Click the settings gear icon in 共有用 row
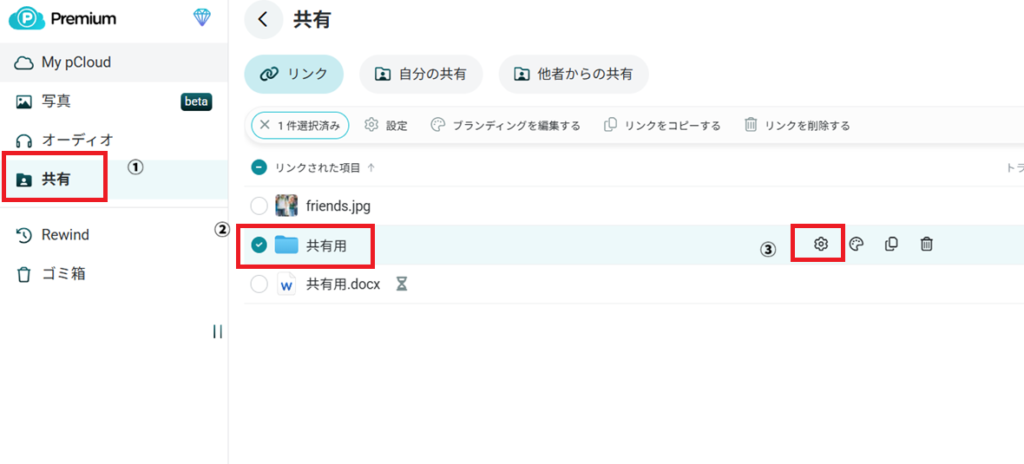This screenshot has height=464, width=1024. pos(820,244)
